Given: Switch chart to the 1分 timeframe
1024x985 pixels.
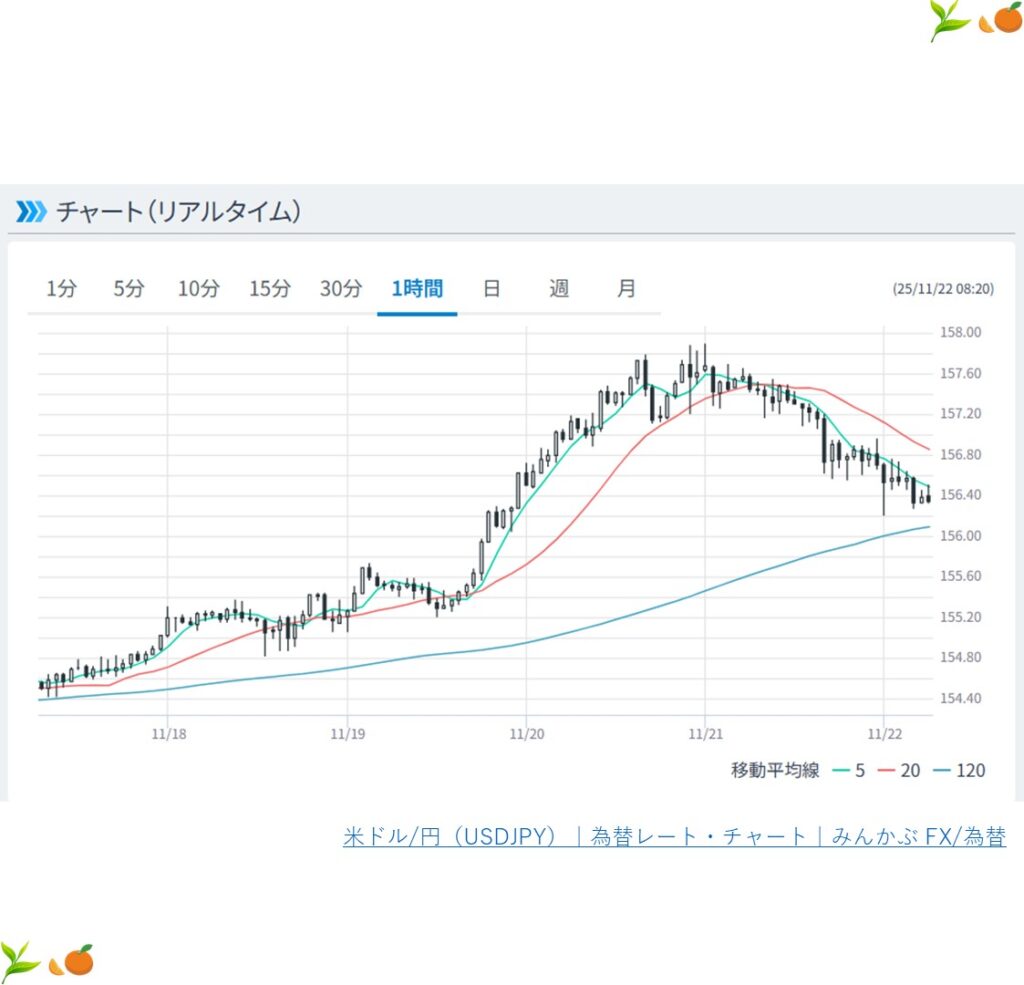Looking at the screenshot, I should point(61,289).
